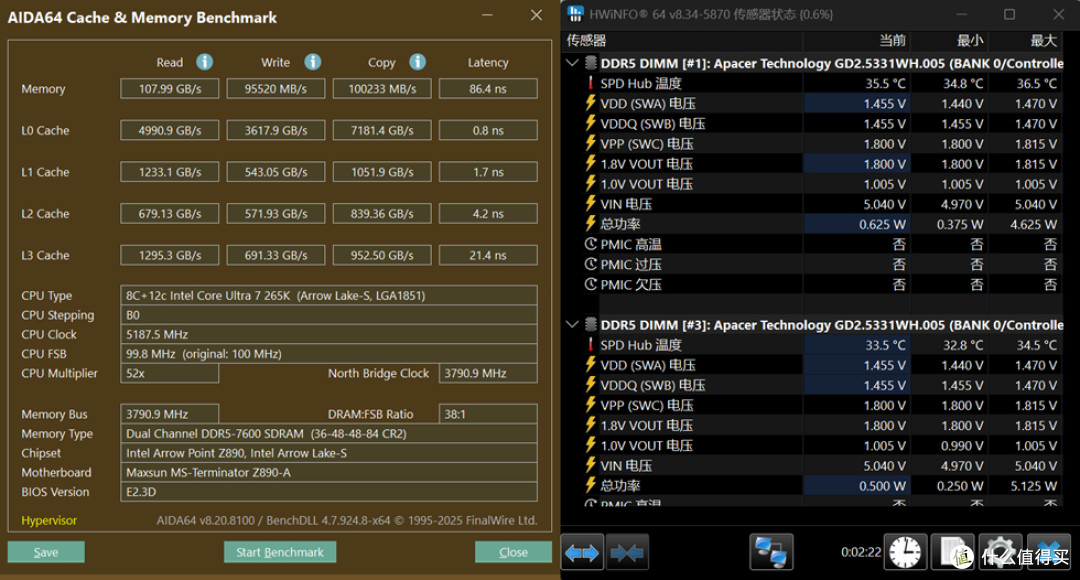Select DIMM #1 VPP (SWC) 电压 row
1080x580 pixels.
pyautogui.click(x=821, y=143)
